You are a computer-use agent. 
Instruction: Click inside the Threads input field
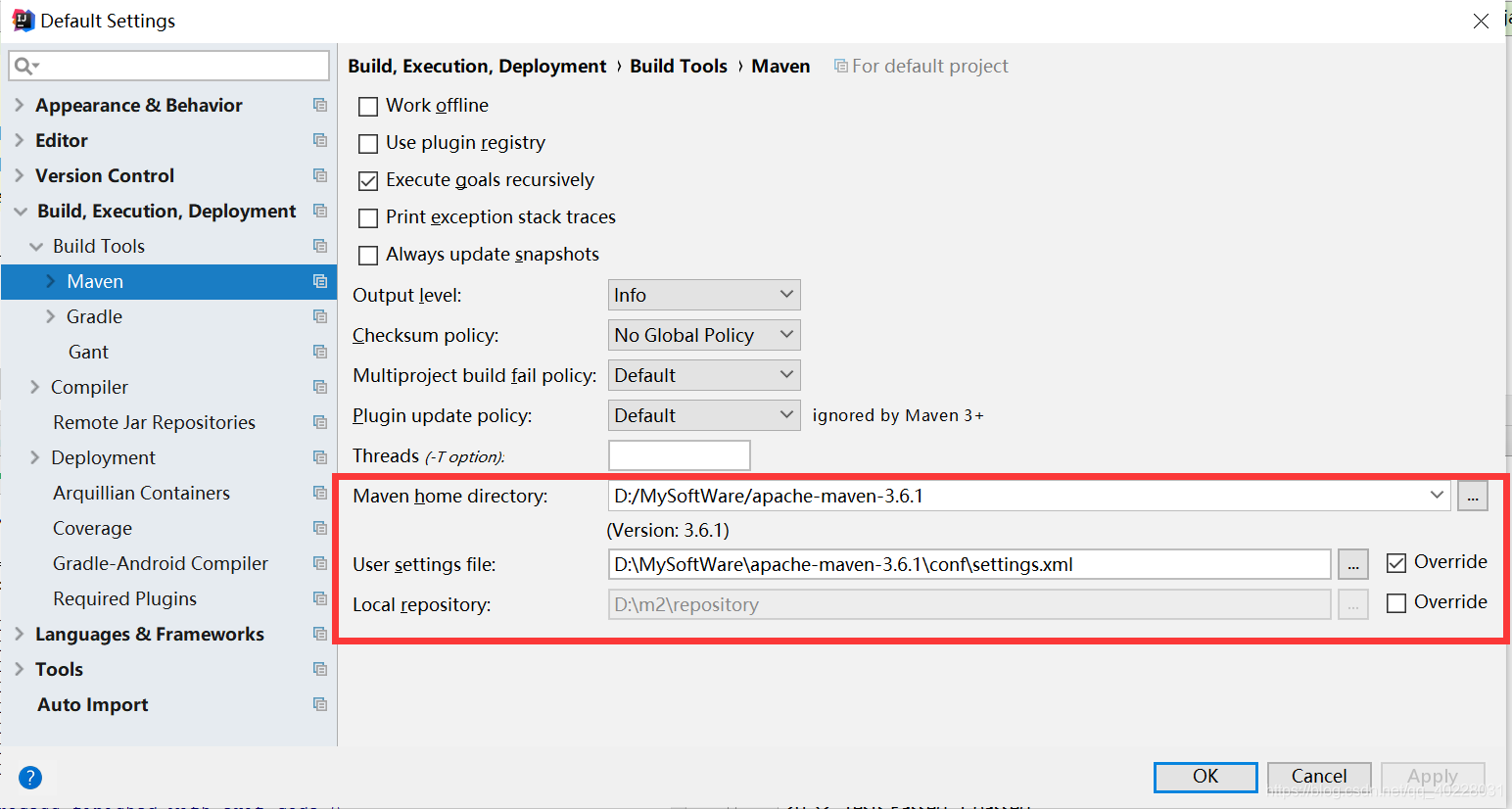(679, 455)
